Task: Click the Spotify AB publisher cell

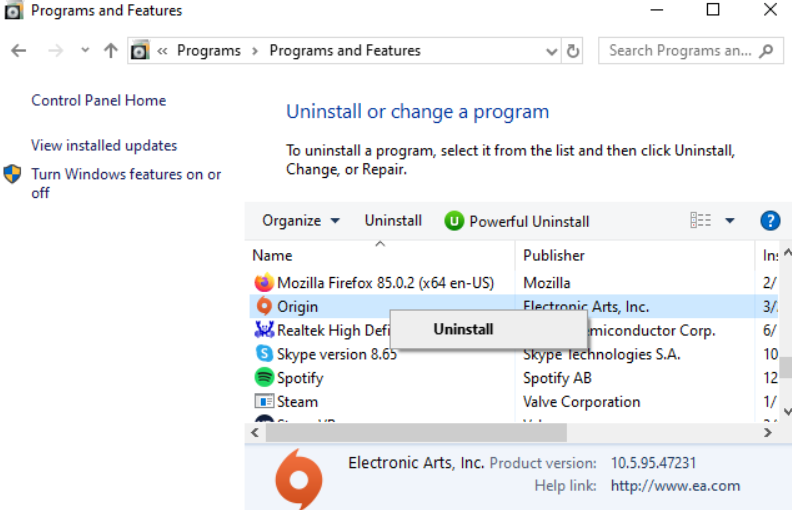Action: pyautogui.click(x=557, y=378)
